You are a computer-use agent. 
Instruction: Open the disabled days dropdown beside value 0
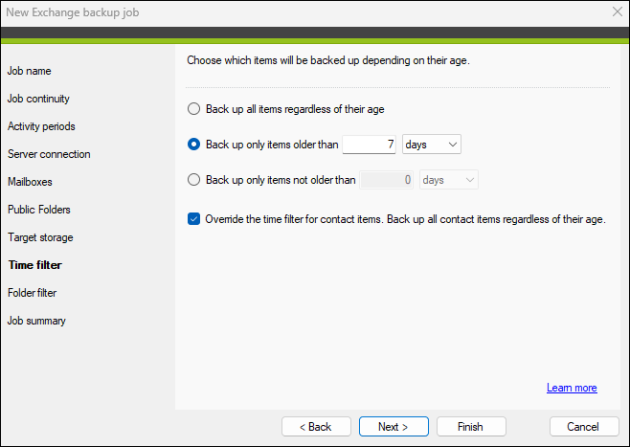[x=449, y=180]
